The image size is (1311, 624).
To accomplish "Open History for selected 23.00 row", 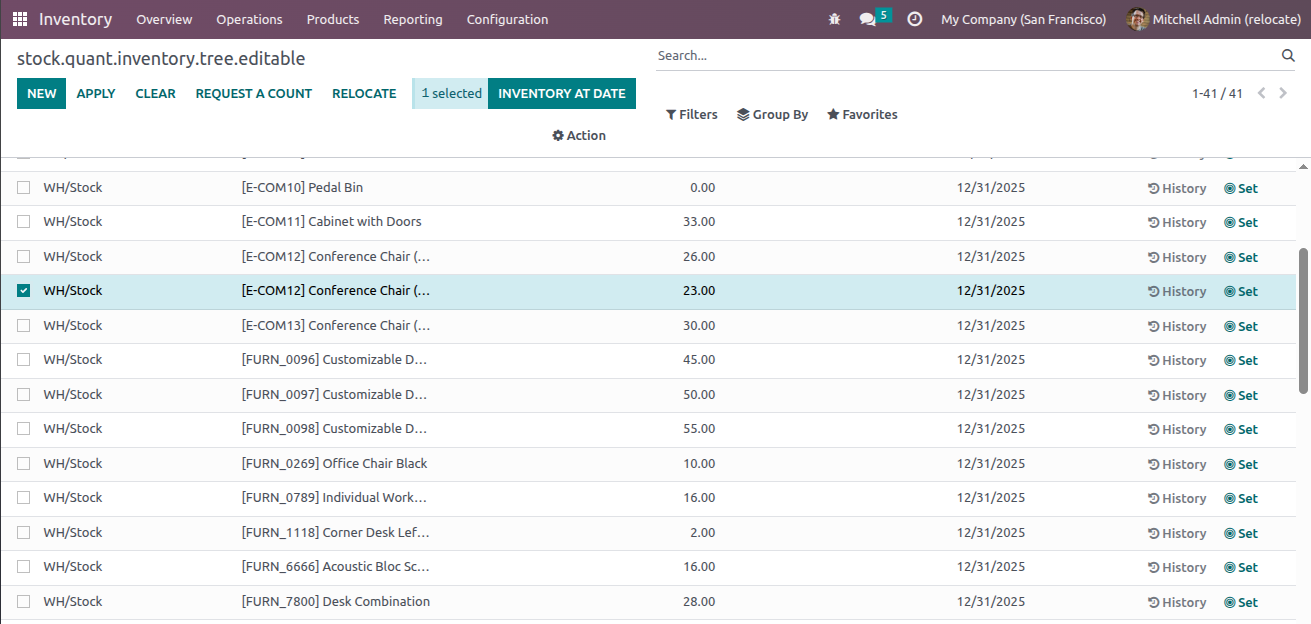I will 1177,291.
